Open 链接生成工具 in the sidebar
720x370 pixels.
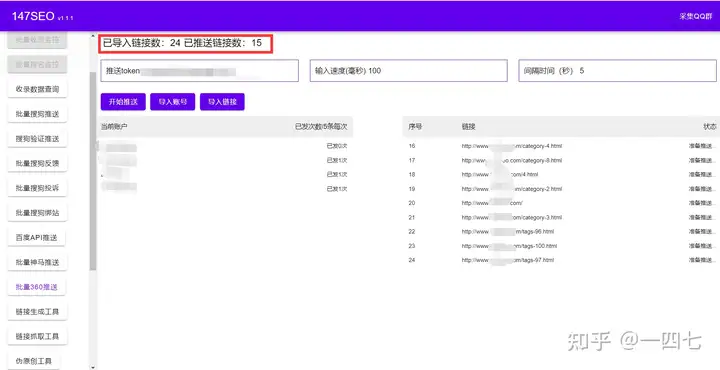tap(37, 312)
